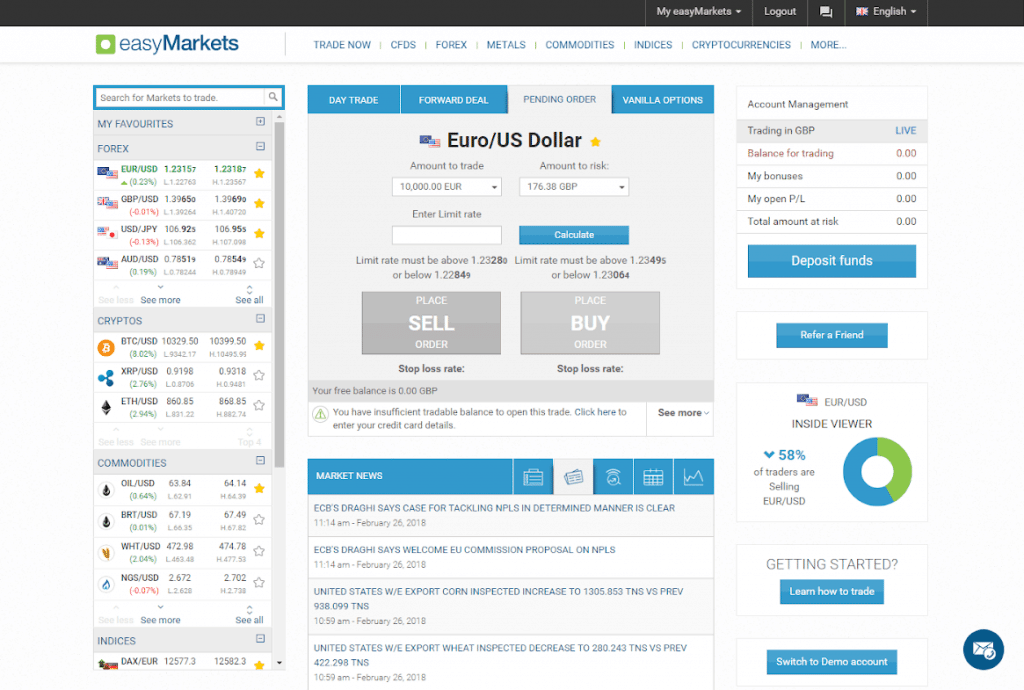Open the Amount to trade dropdown
This screenshot has width=1024, height=690.
pyautogui.click(x=447, y=187)
